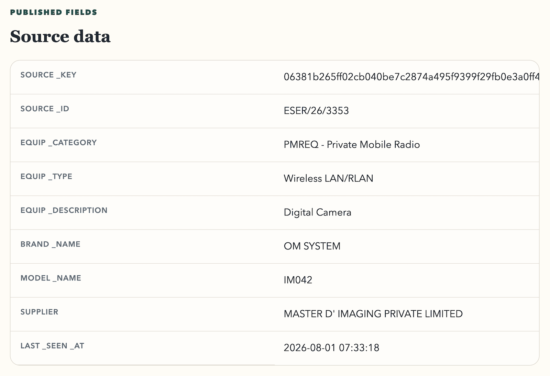Click the SUPPLIER field label
550x376 pixels.
click(39, 312)
